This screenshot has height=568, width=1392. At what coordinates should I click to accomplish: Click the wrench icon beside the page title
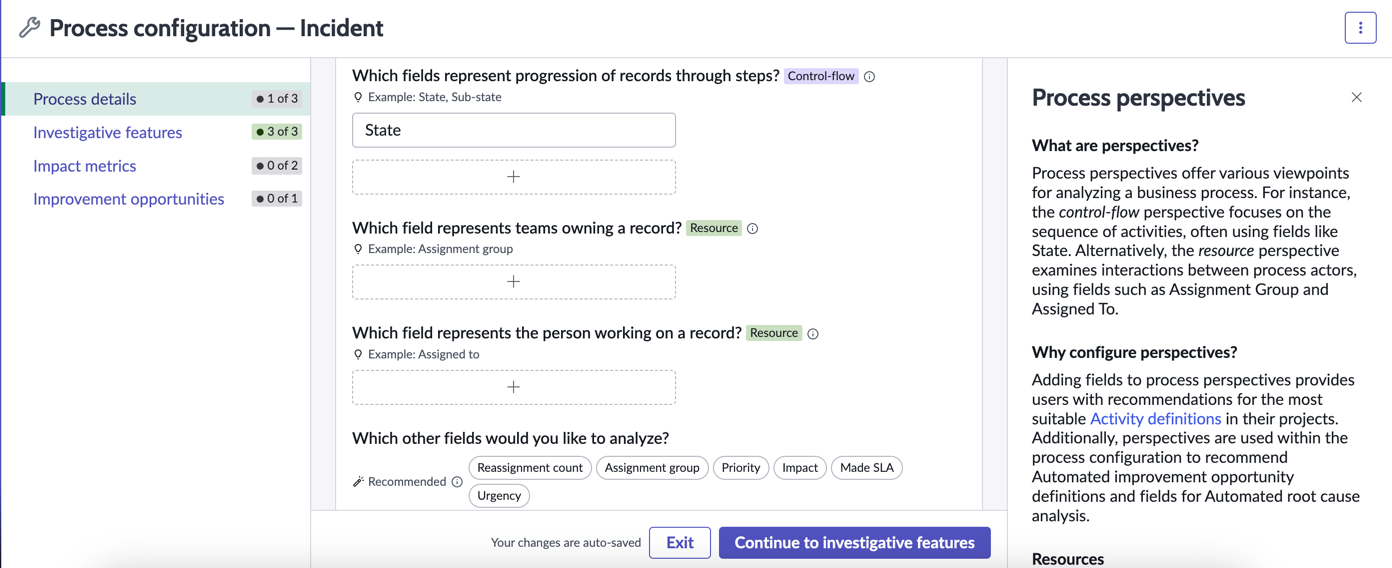(30, 28)
